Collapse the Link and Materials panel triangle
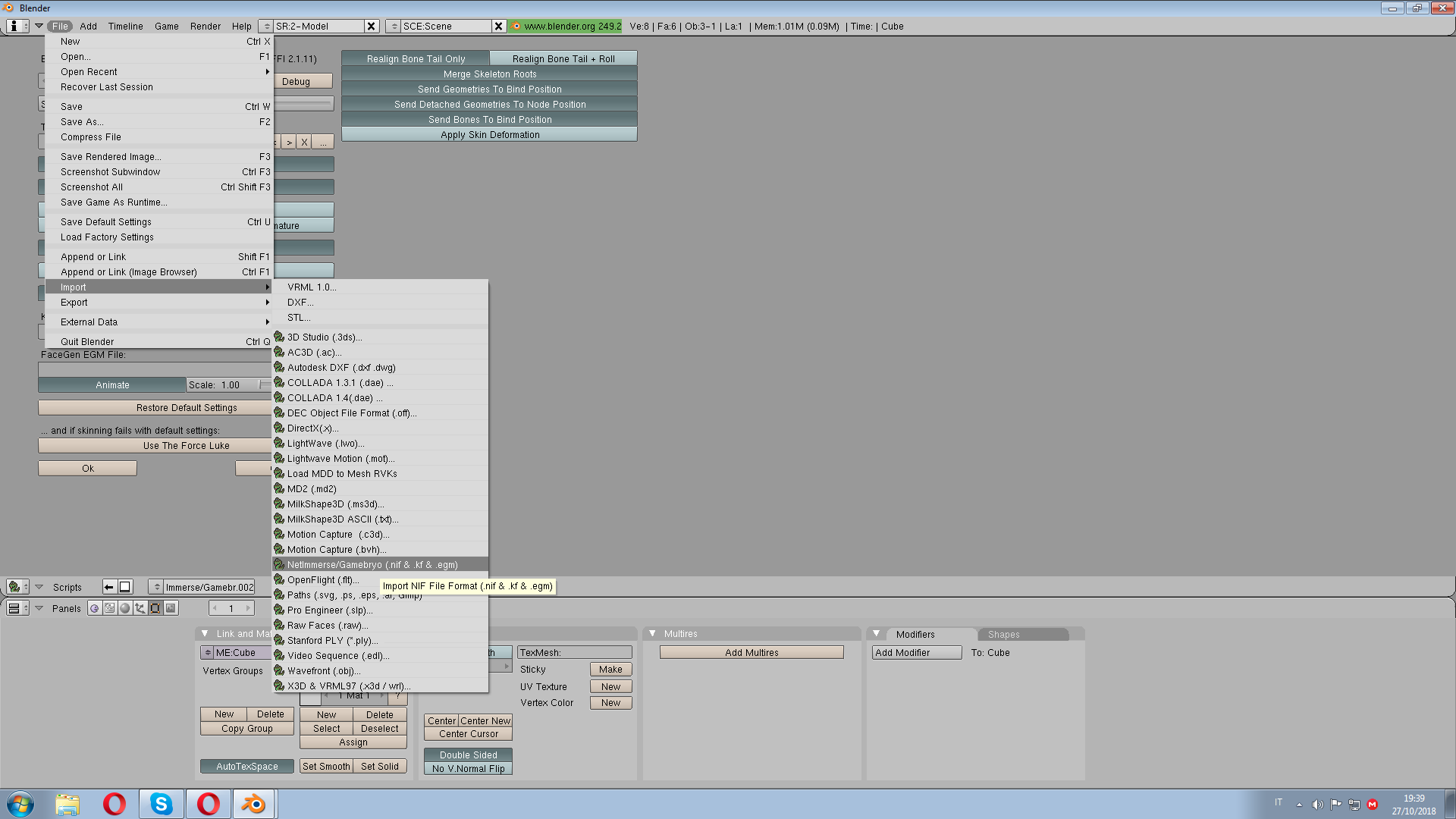The height and width of the screenshot is (819, 1456). click(x=205, y=633)
